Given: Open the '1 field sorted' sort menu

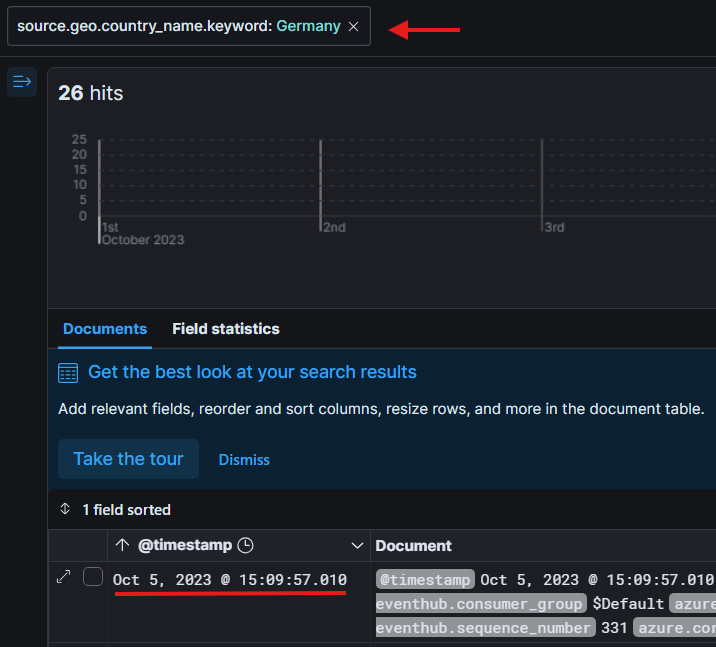Looking at the screenshot, I should click(x=126, y=510).
